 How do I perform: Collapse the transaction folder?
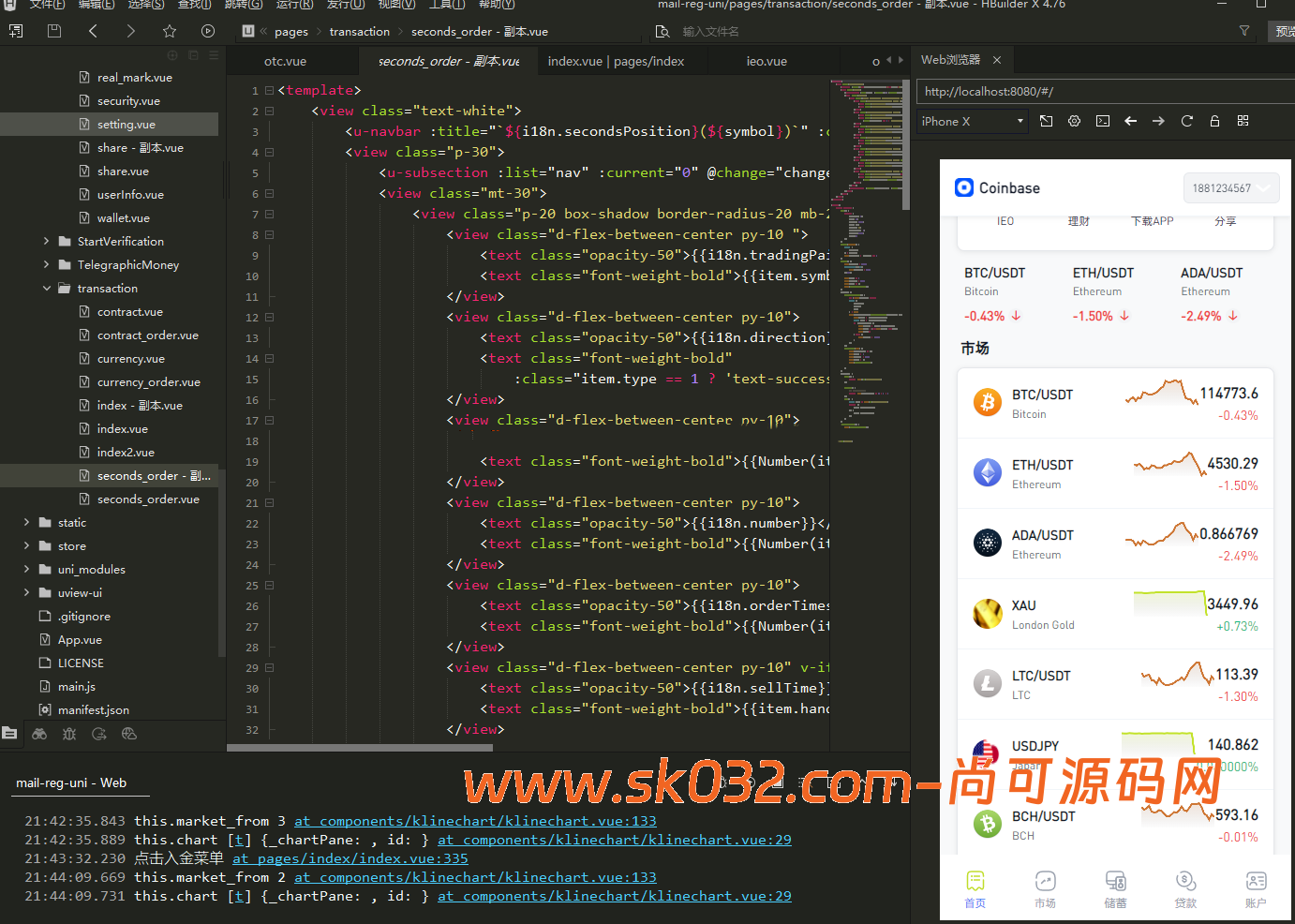[x=47, y=289]
